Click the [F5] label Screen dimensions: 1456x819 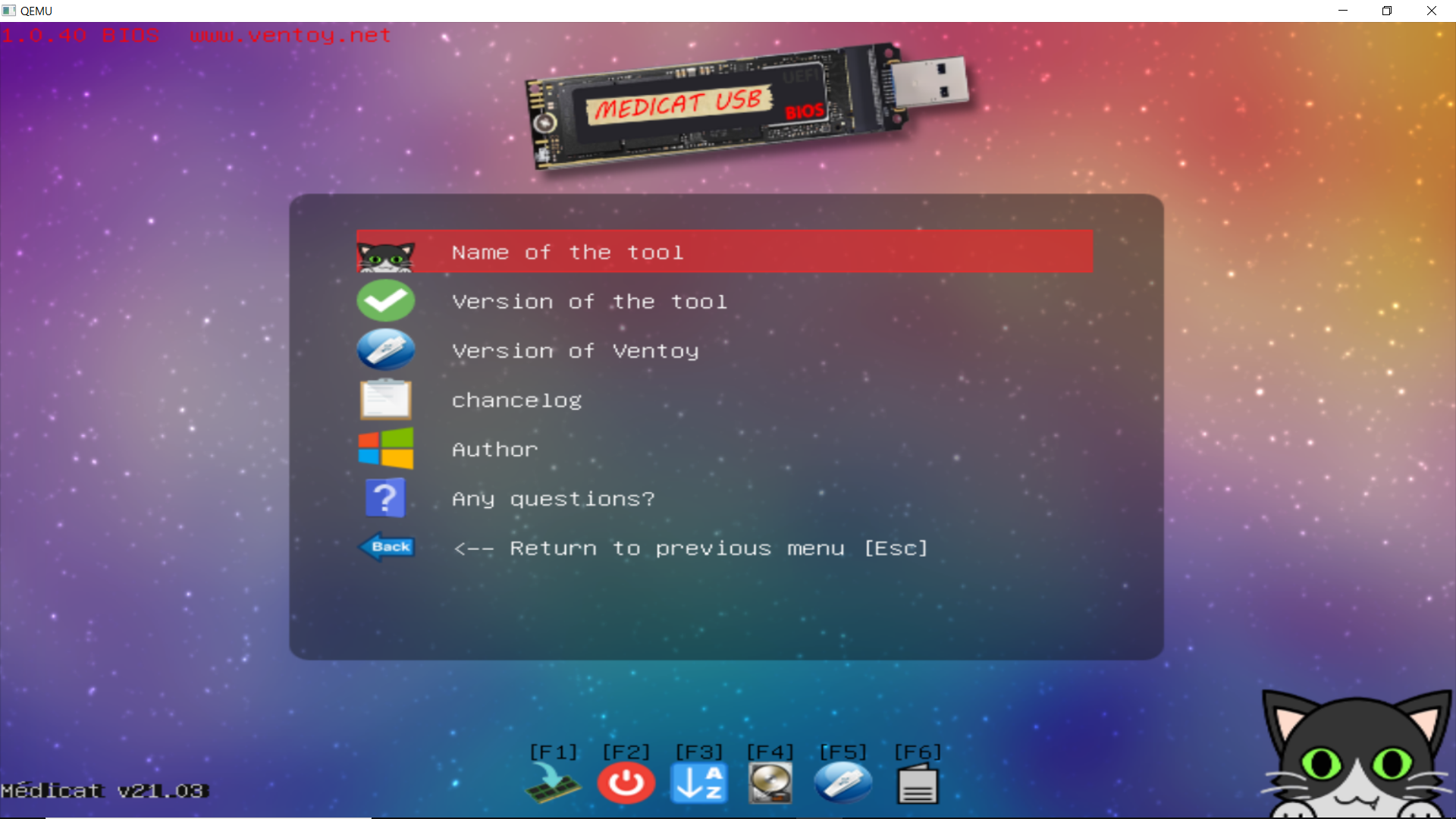(x=843, y=752)
